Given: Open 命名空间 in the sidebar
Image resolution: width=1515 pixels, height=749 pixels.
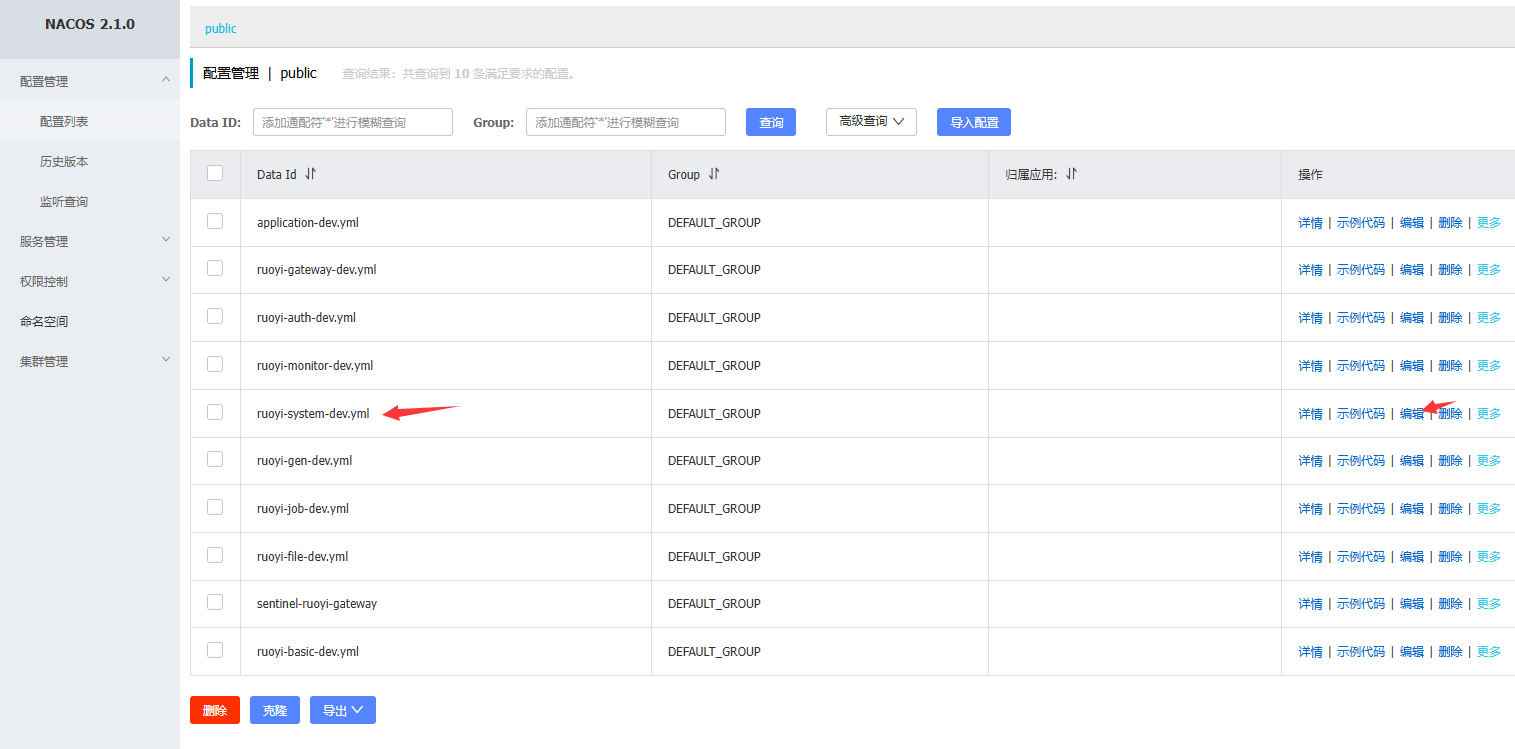Looking at the screenshot, I should point(44,321).
